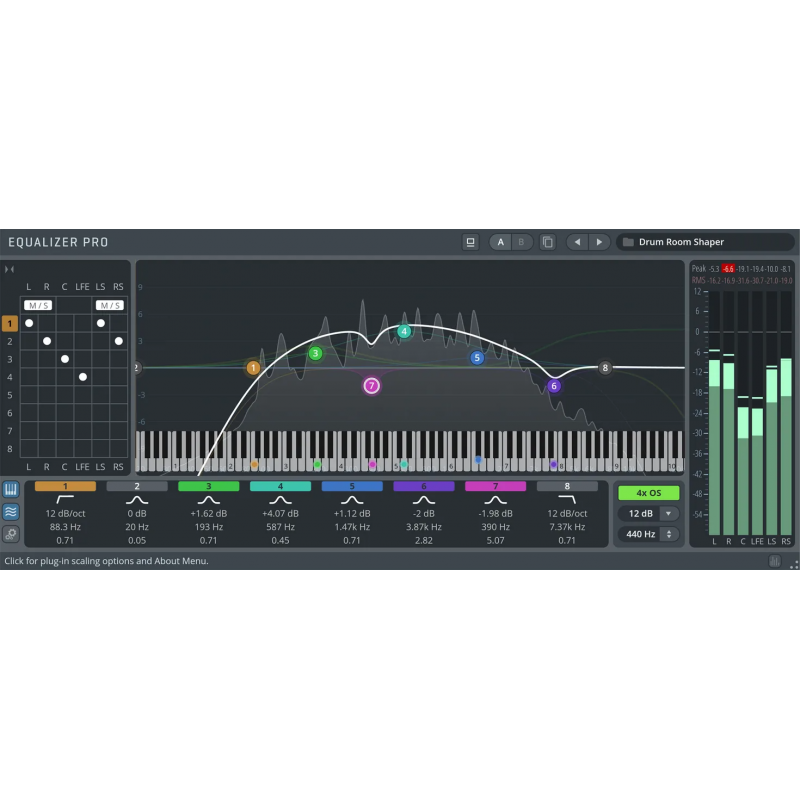The height and width of the screenshot is (800, 800).
Task: Open the preset folder icon
Action: coord(628,242)
